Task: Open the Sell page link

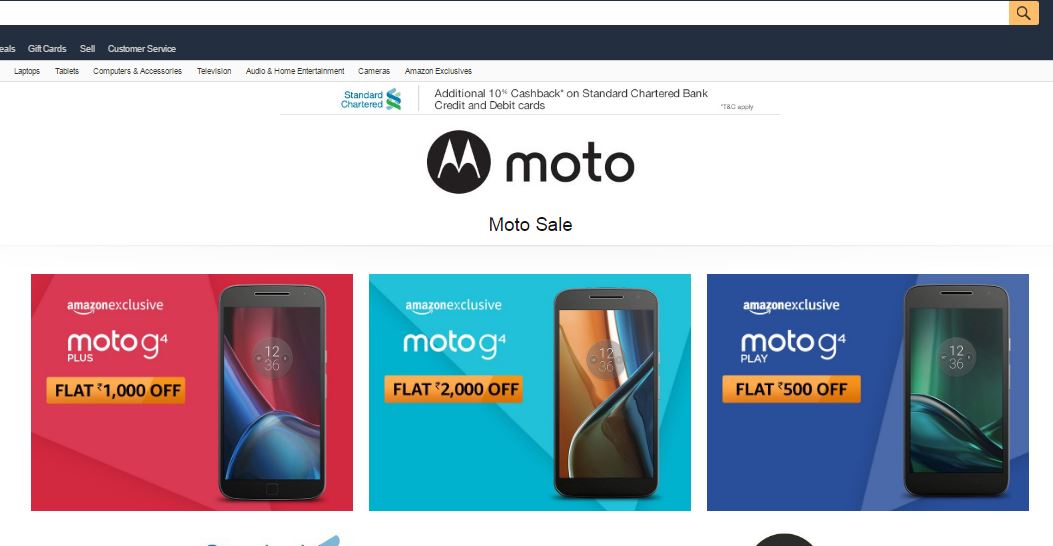Action: (87, 48)
